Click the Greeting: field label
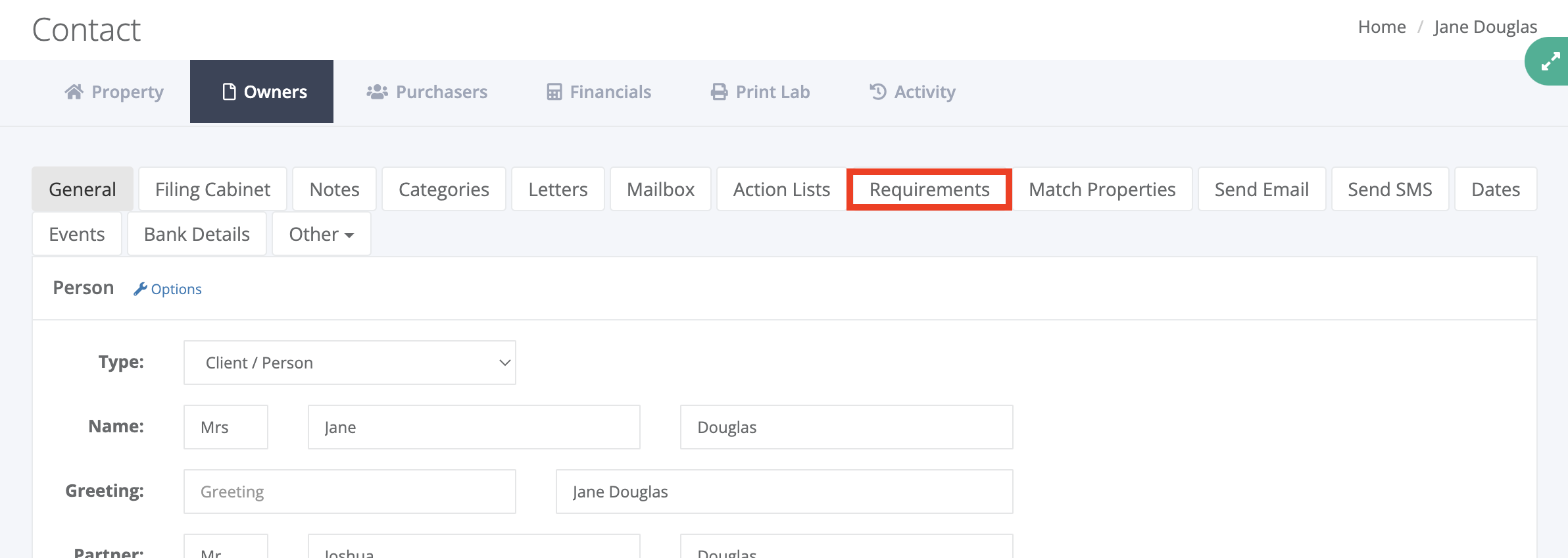 coord(105,491)
